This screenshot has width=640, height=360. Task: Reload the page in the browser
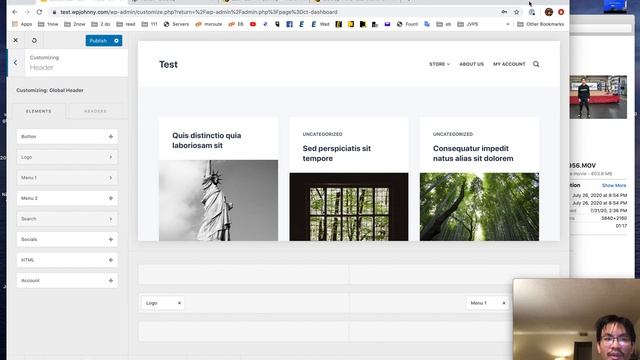point(39,12)
